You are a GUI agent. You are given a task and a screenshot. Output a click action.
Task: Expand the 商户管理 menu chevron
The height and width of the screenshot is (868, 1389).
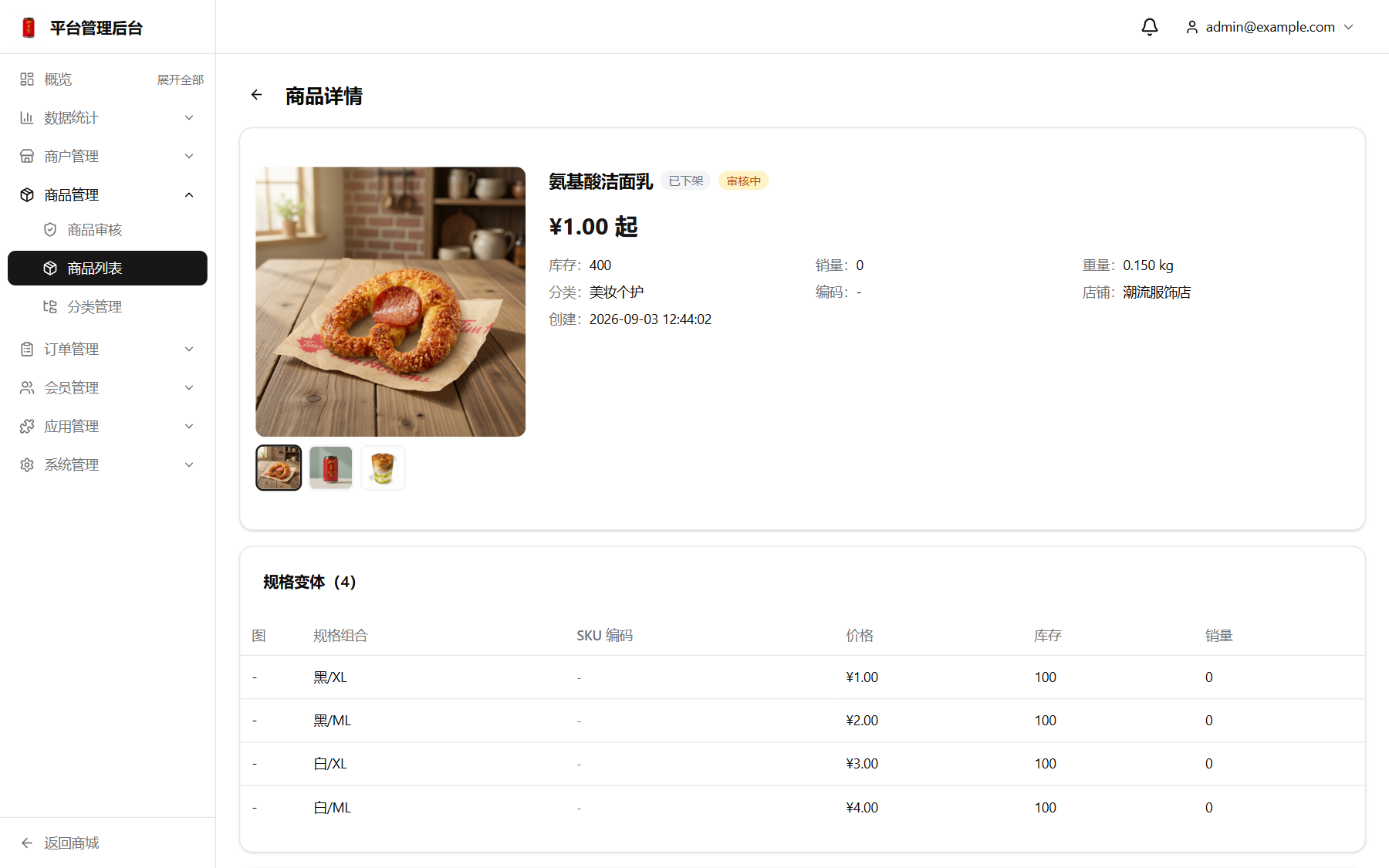(x=189, y=156)
